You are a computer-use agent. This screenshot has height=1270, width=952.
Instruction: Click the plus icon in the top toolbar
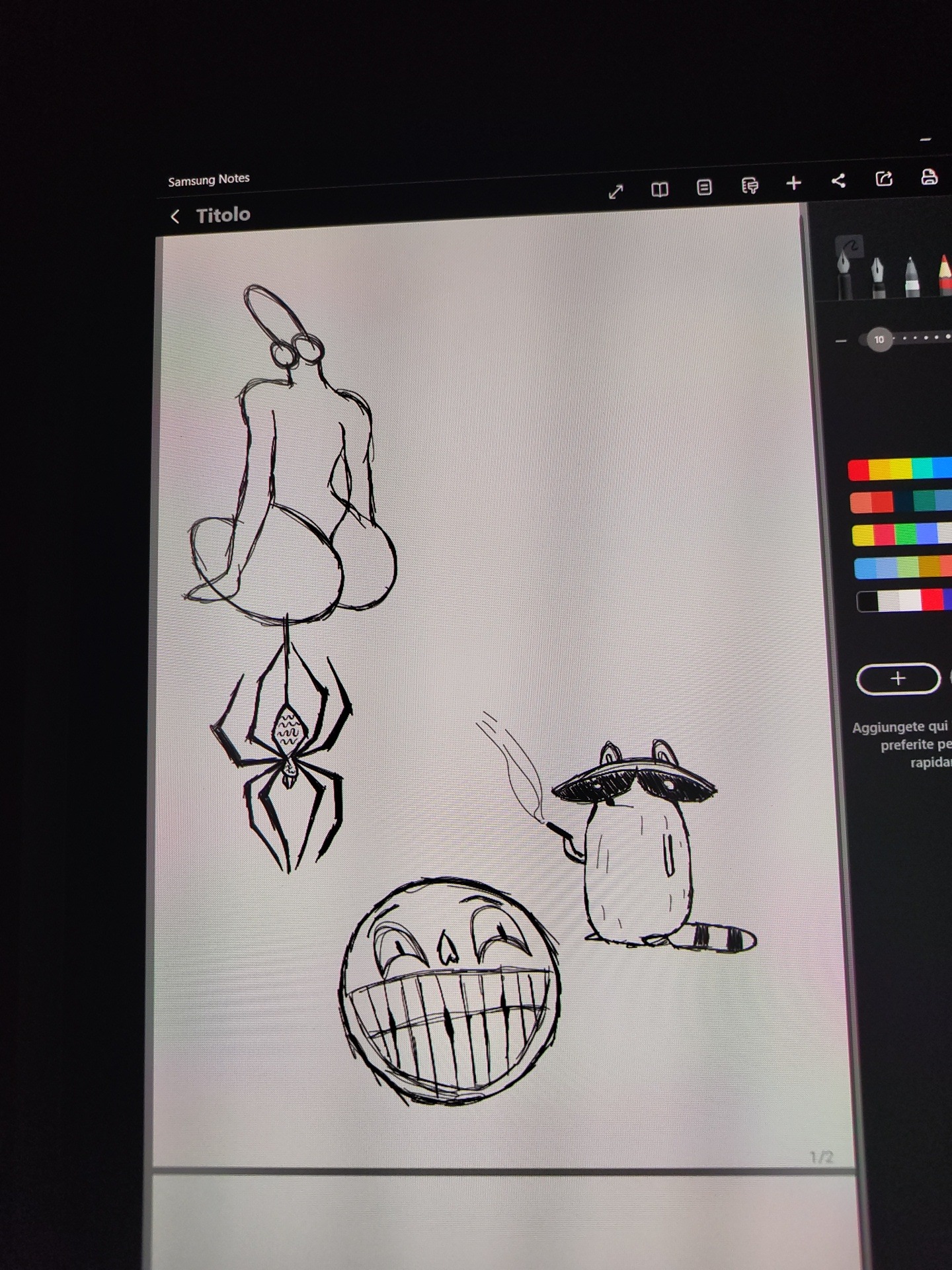point(794,183)
